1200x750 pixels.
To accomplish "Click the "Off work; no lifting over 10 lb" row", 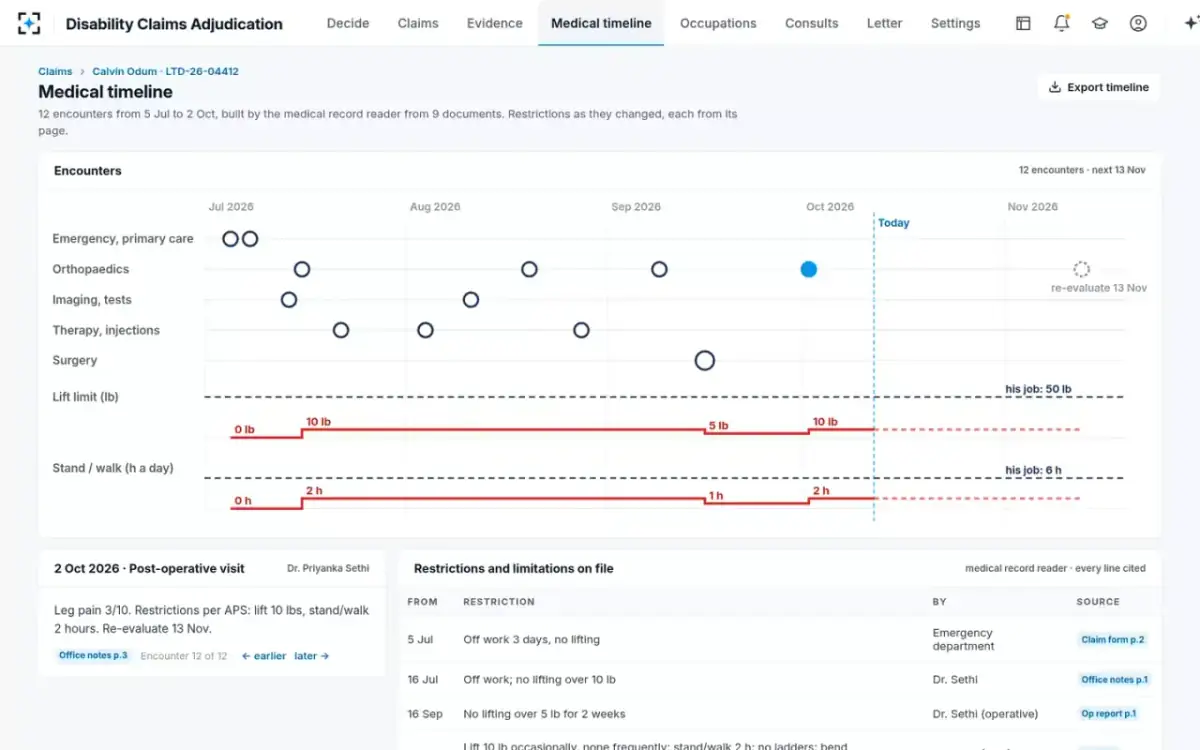I will (x=779, y=680).
